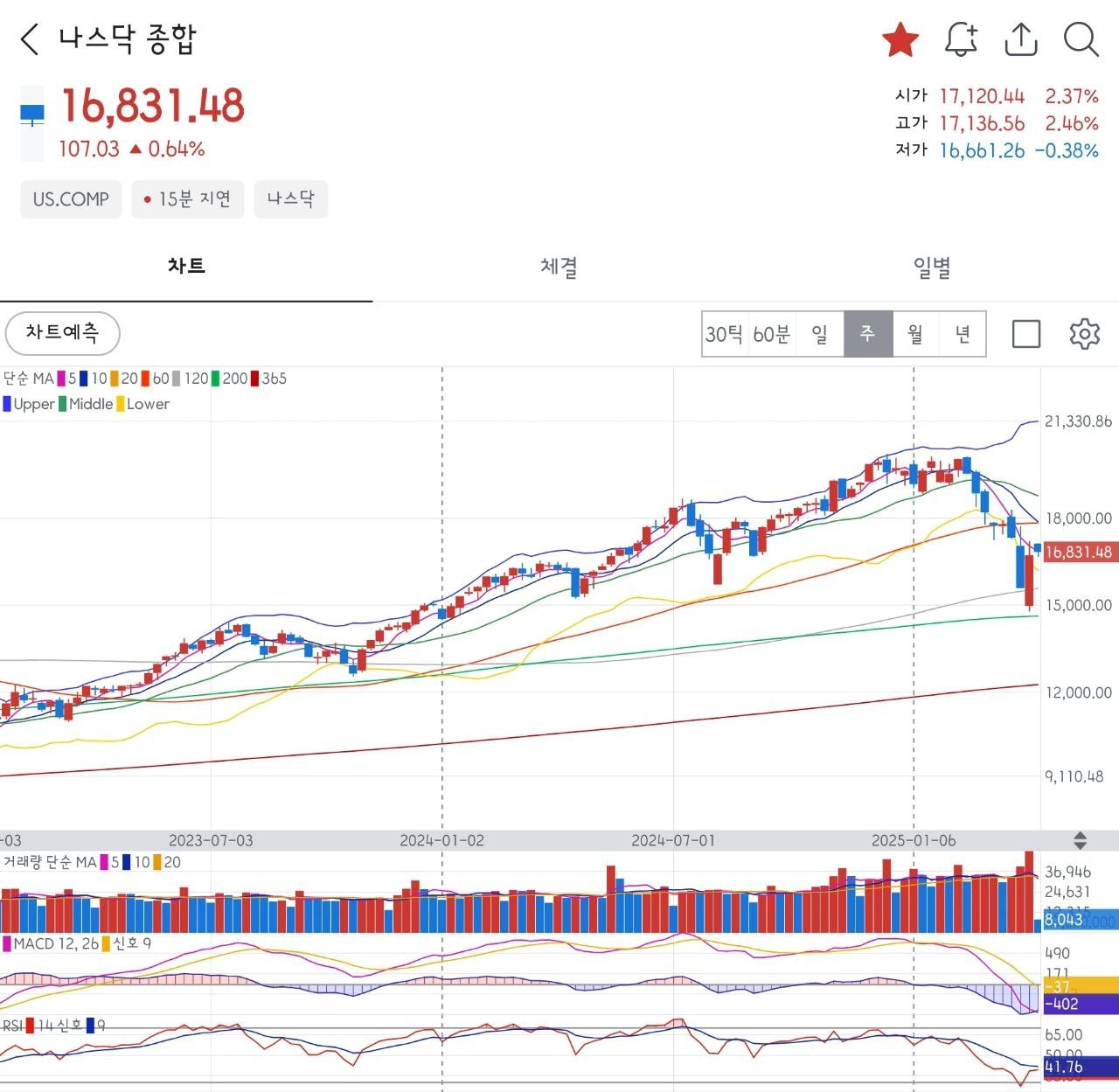The image size is (1119, 1092).
Task: Open the price alert bell
Action: pyautogui.click(x=961, y=39)
